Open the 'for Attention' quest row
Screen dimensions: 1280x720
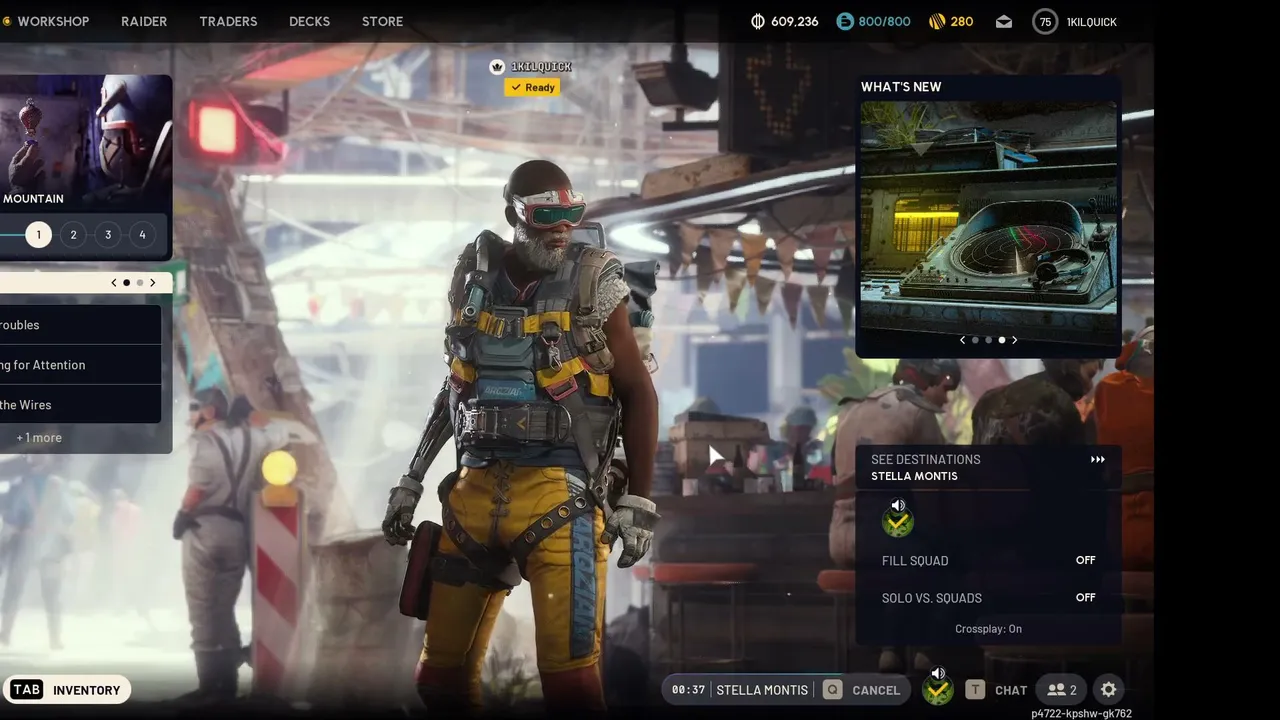80,365
